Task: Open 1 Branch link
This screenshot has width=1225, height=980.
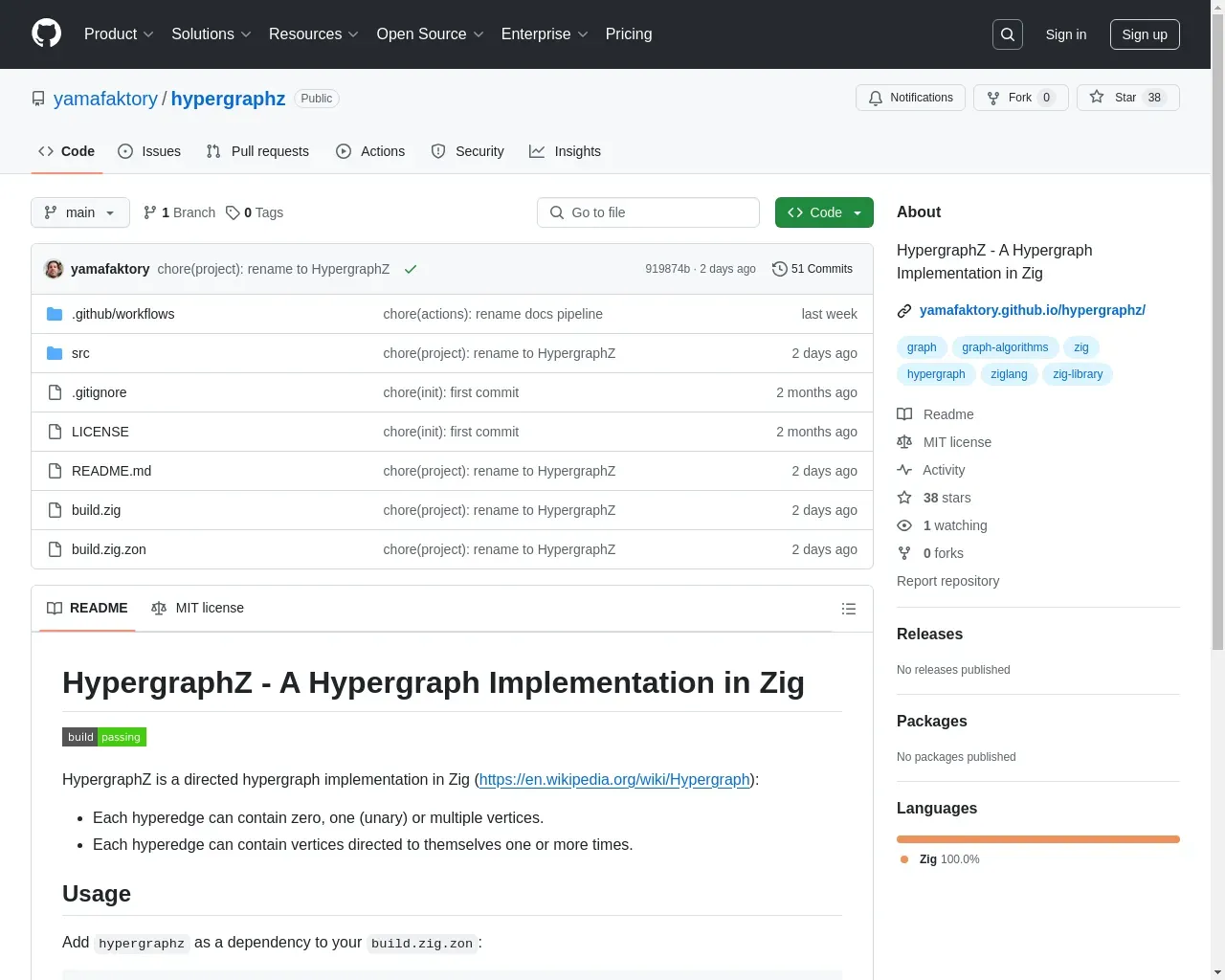Action: pyautogui.click(x=180, y=212)
